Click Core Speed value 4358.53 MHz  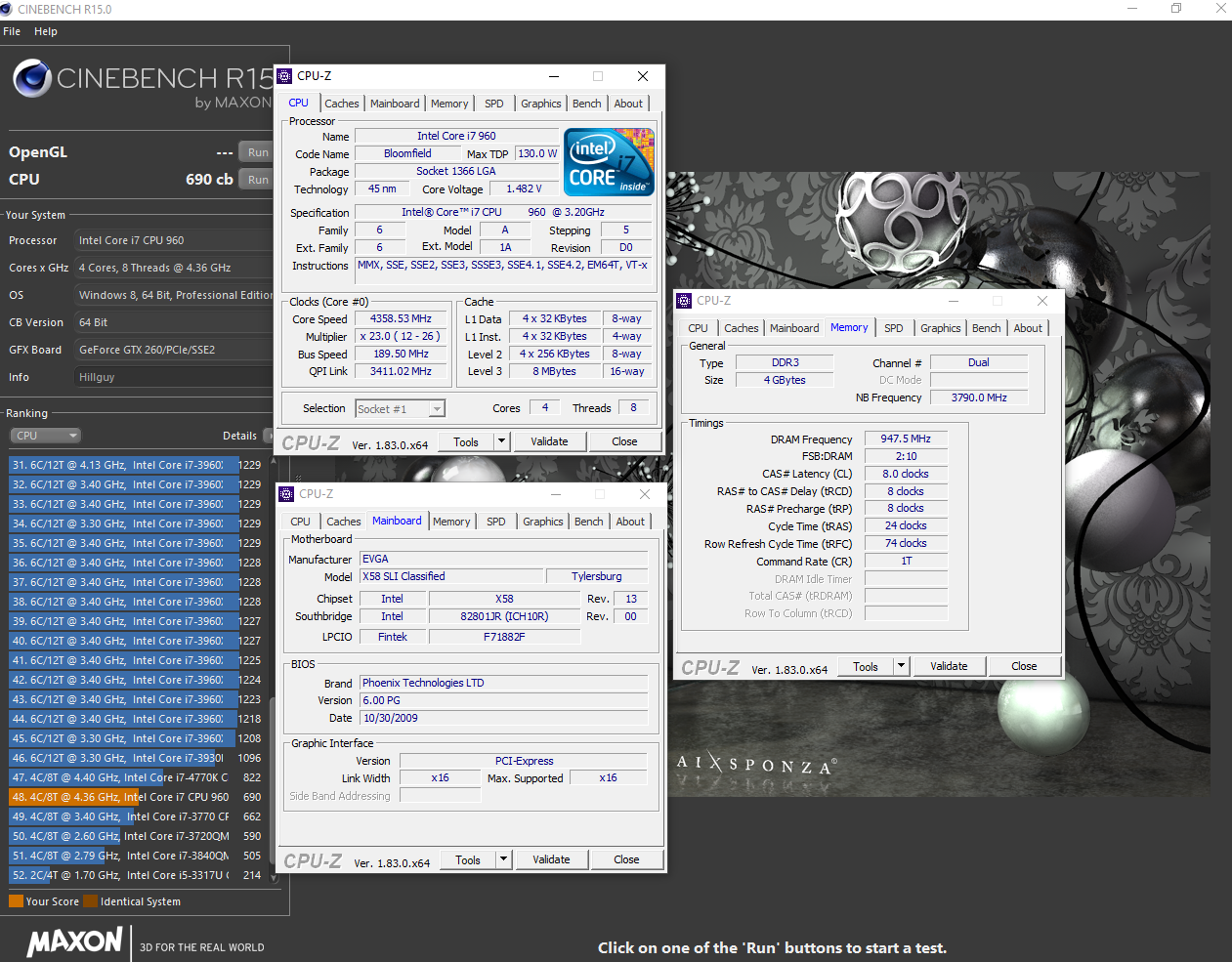[401, 318]
